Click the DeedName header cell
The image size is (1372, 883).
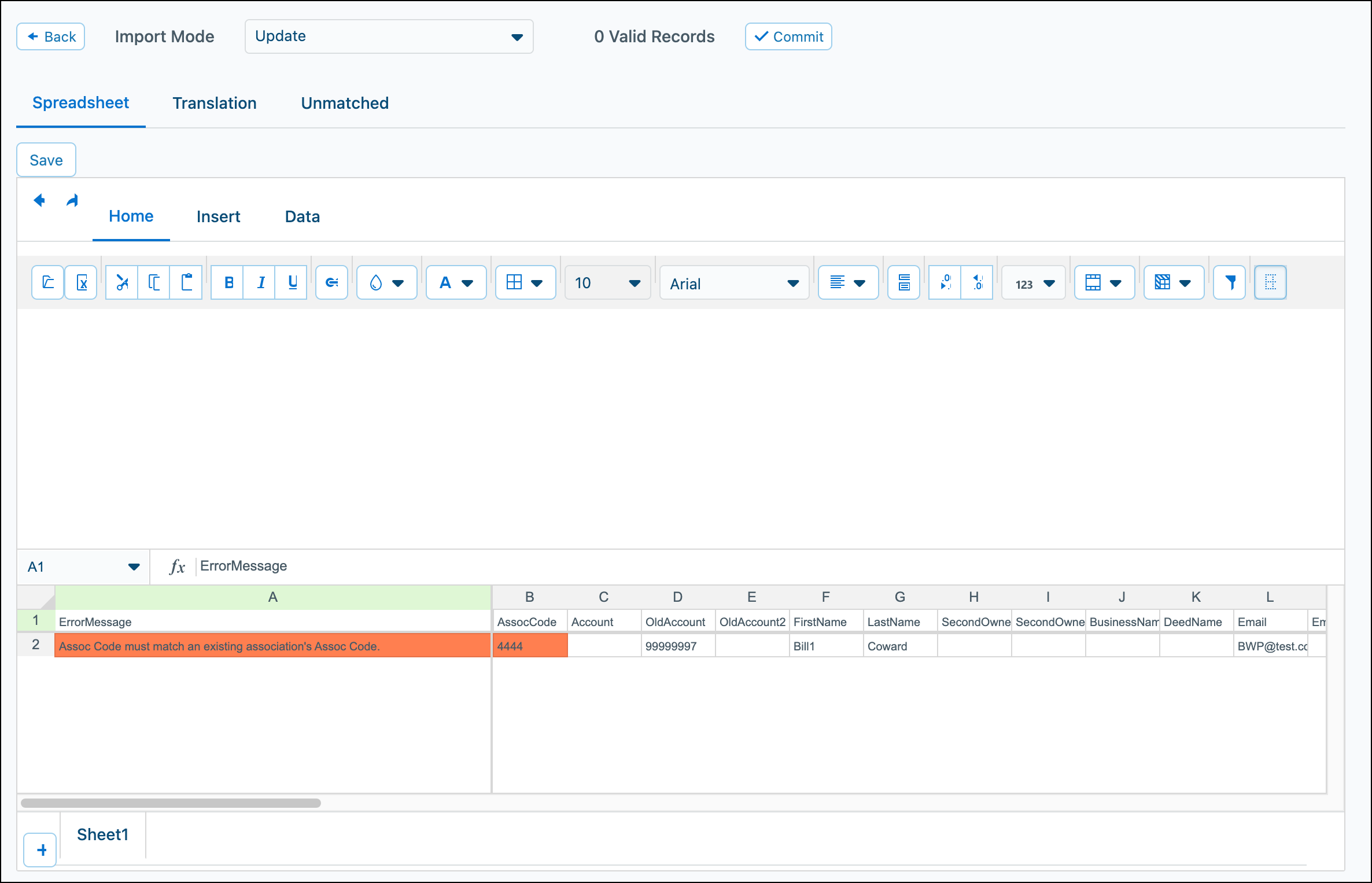point(1196,621)
